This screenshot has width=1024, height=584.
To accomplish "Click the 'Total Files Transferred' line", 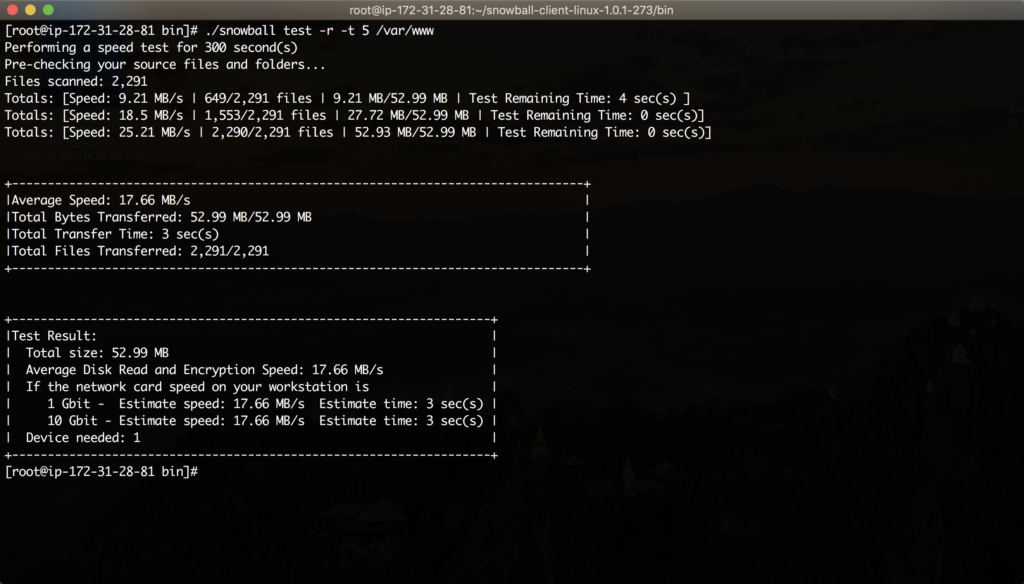I will pos(140,252).
